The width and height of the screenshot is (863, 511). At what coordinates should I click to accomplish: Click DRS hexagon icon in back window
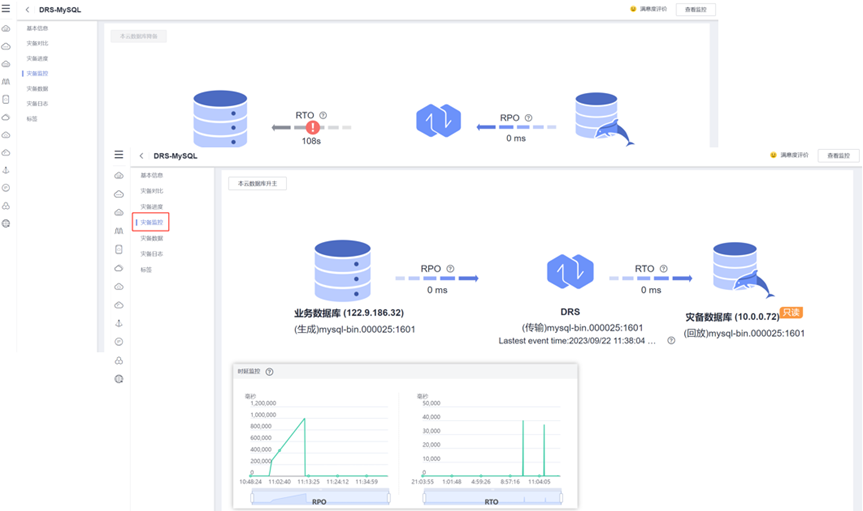pyautogui.click(x=439, y=121)
